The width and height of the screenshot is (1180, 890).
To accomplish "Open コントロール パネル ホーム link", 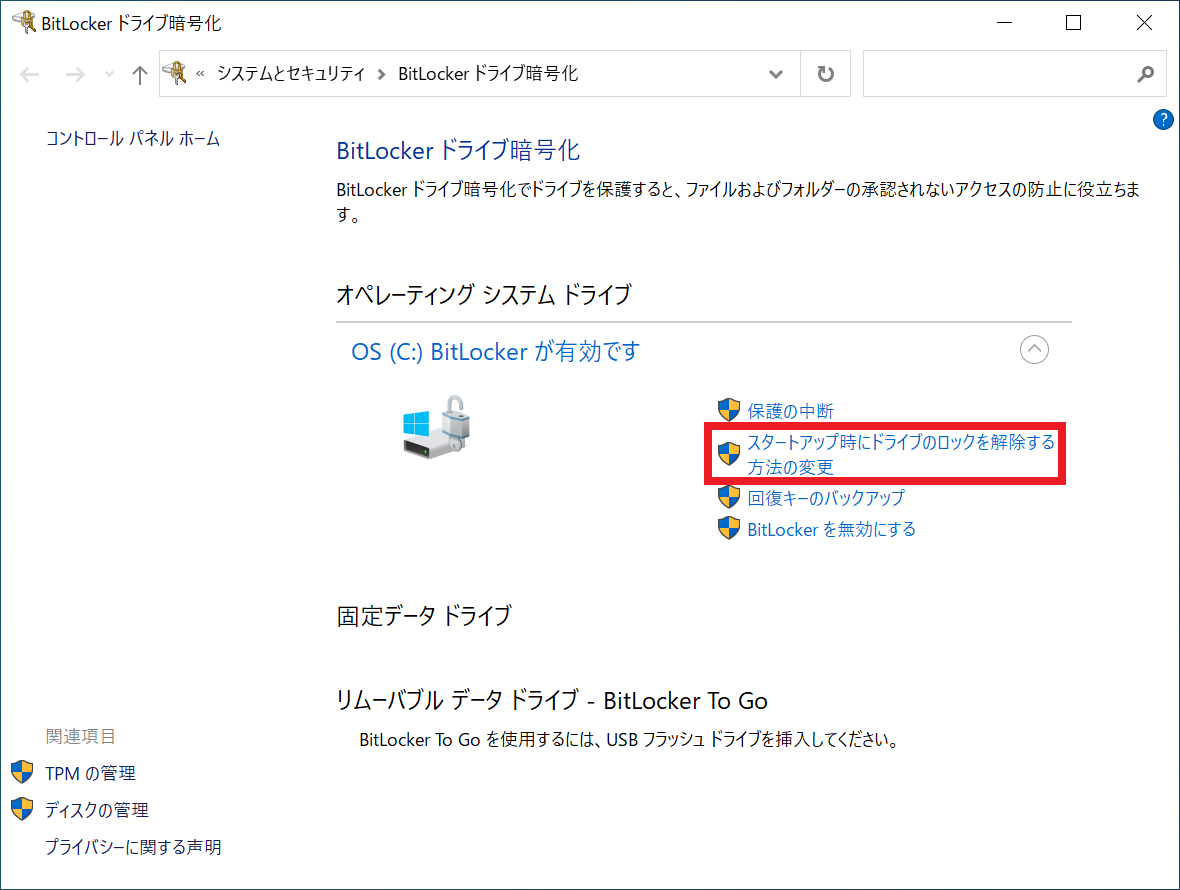I will click(x=132, y=138).
